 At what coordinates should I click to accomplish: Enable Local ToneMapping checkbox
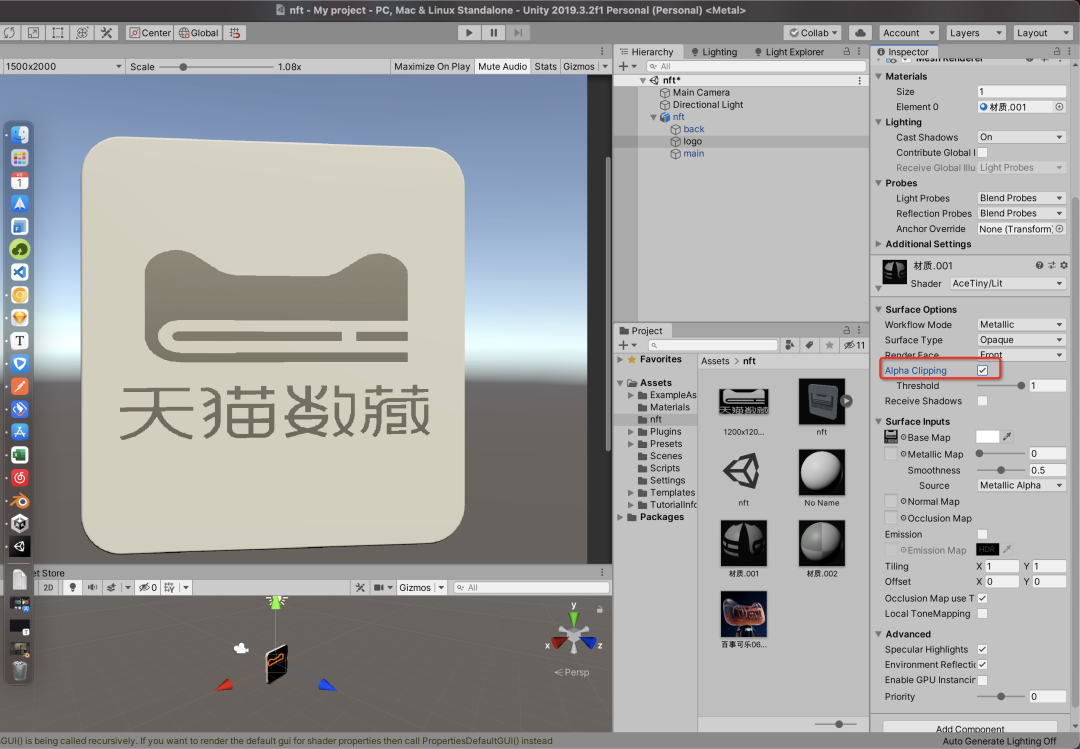[x=983, y=614]
